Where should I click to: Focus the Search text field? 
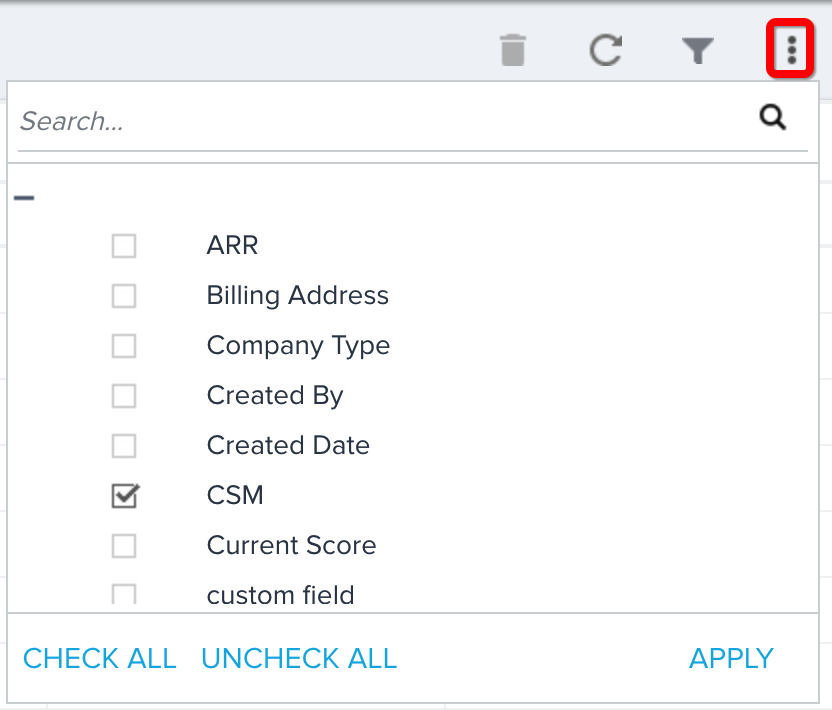coord(380,121)
